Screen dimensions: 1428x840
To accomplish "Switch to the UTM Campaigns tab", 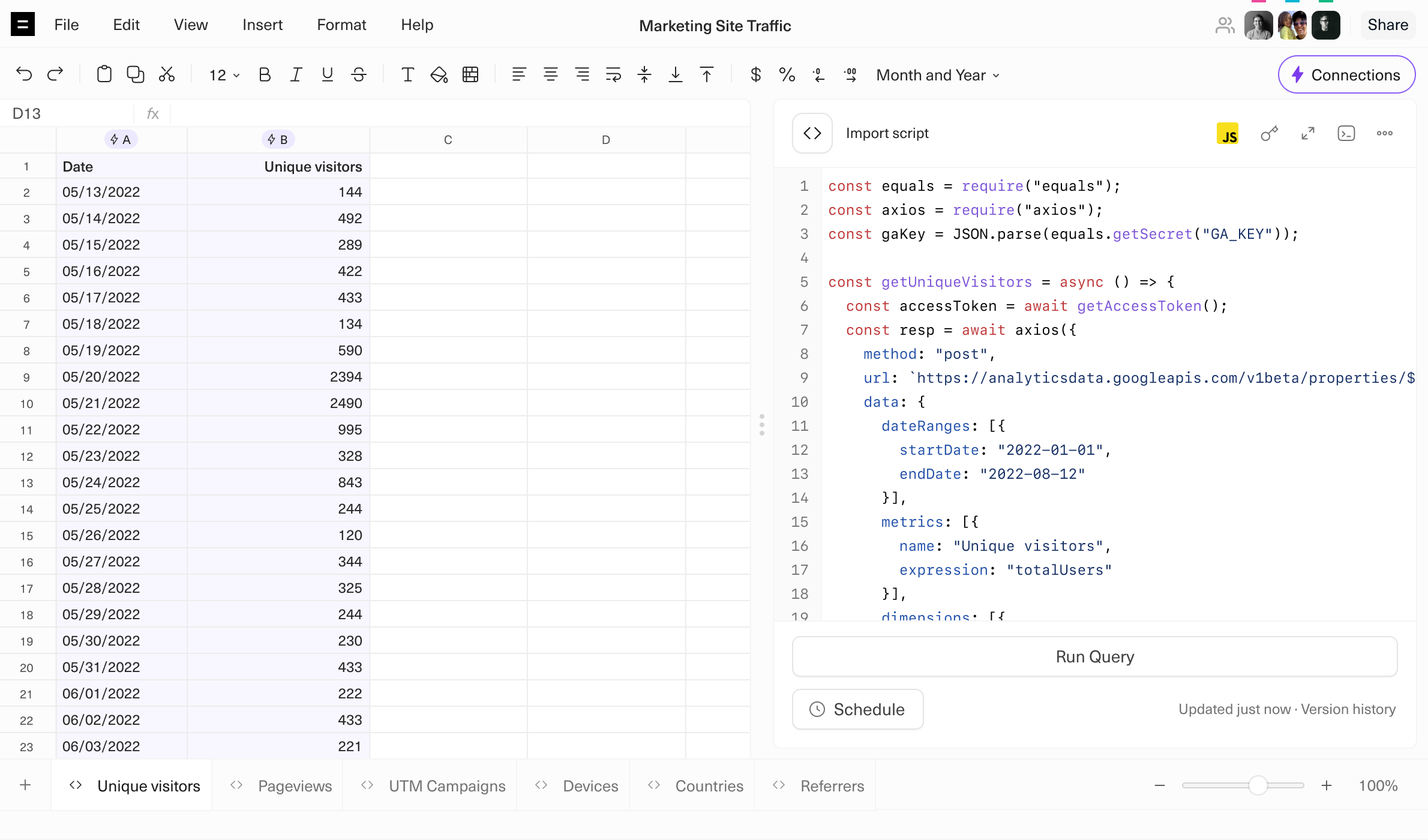I will tap(447, 786).
